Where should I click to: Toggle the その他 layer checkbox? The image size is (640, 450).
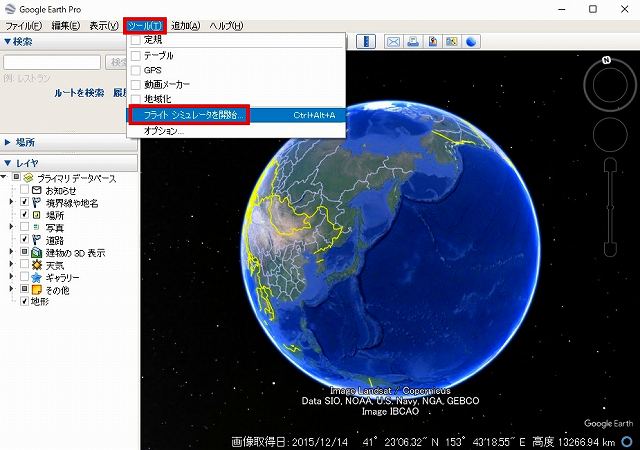24,289
